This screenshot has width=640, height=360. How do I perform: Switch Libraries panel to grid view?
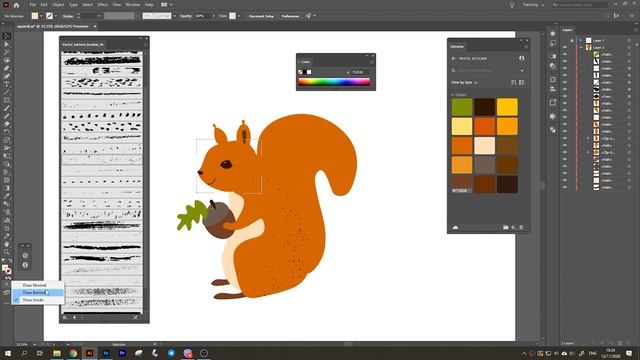522,82
